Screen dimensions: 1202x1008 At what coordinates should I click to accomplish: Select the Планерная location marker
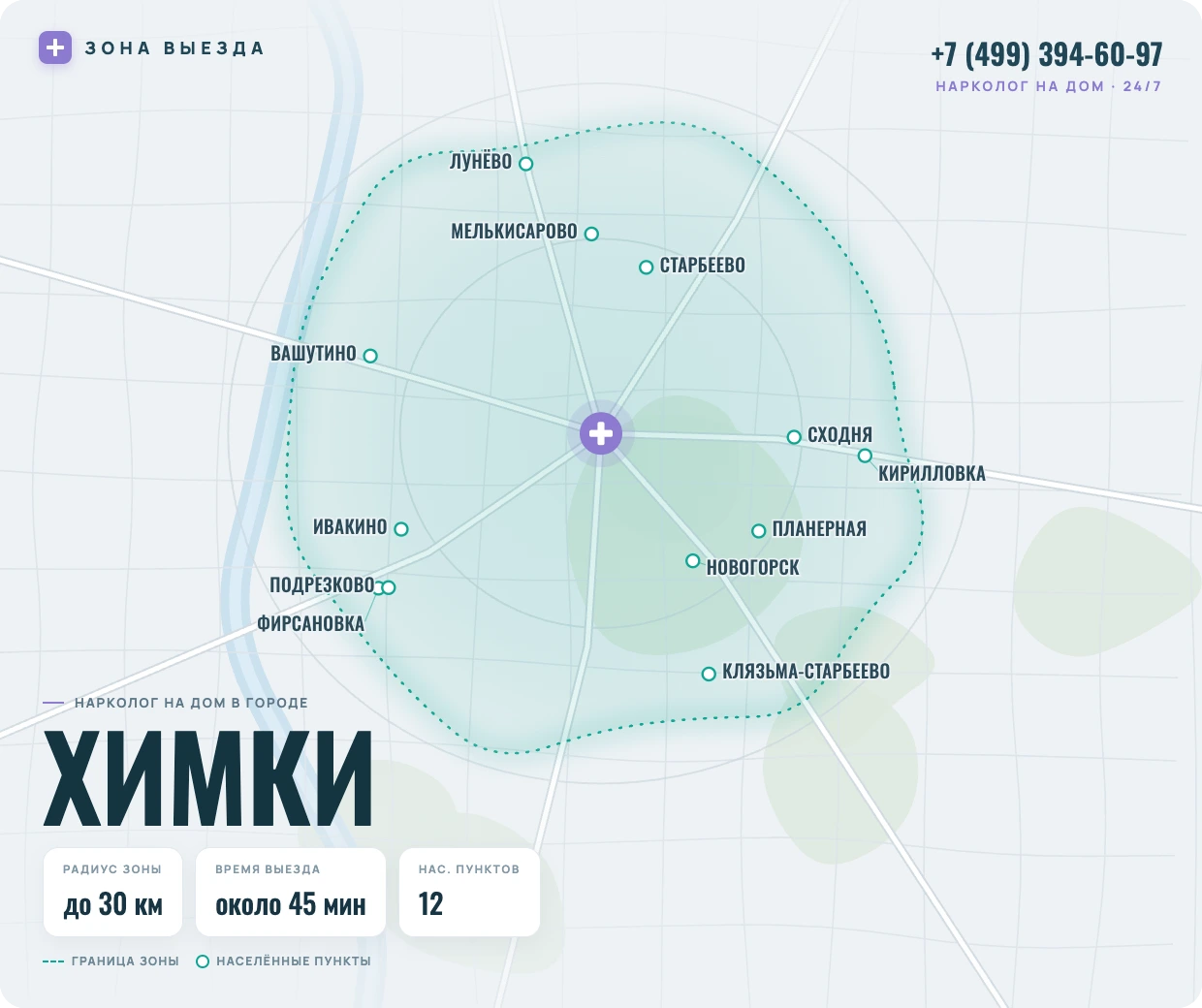click(759, 531)
